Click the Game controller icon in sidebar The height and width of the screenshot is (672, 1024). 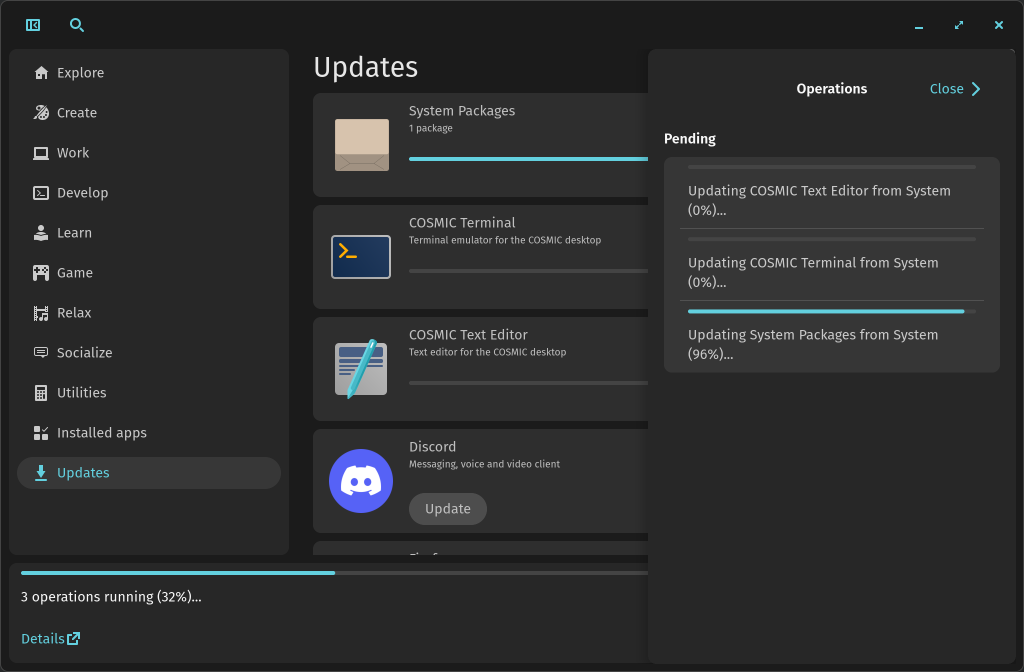[x=41, y=273]
